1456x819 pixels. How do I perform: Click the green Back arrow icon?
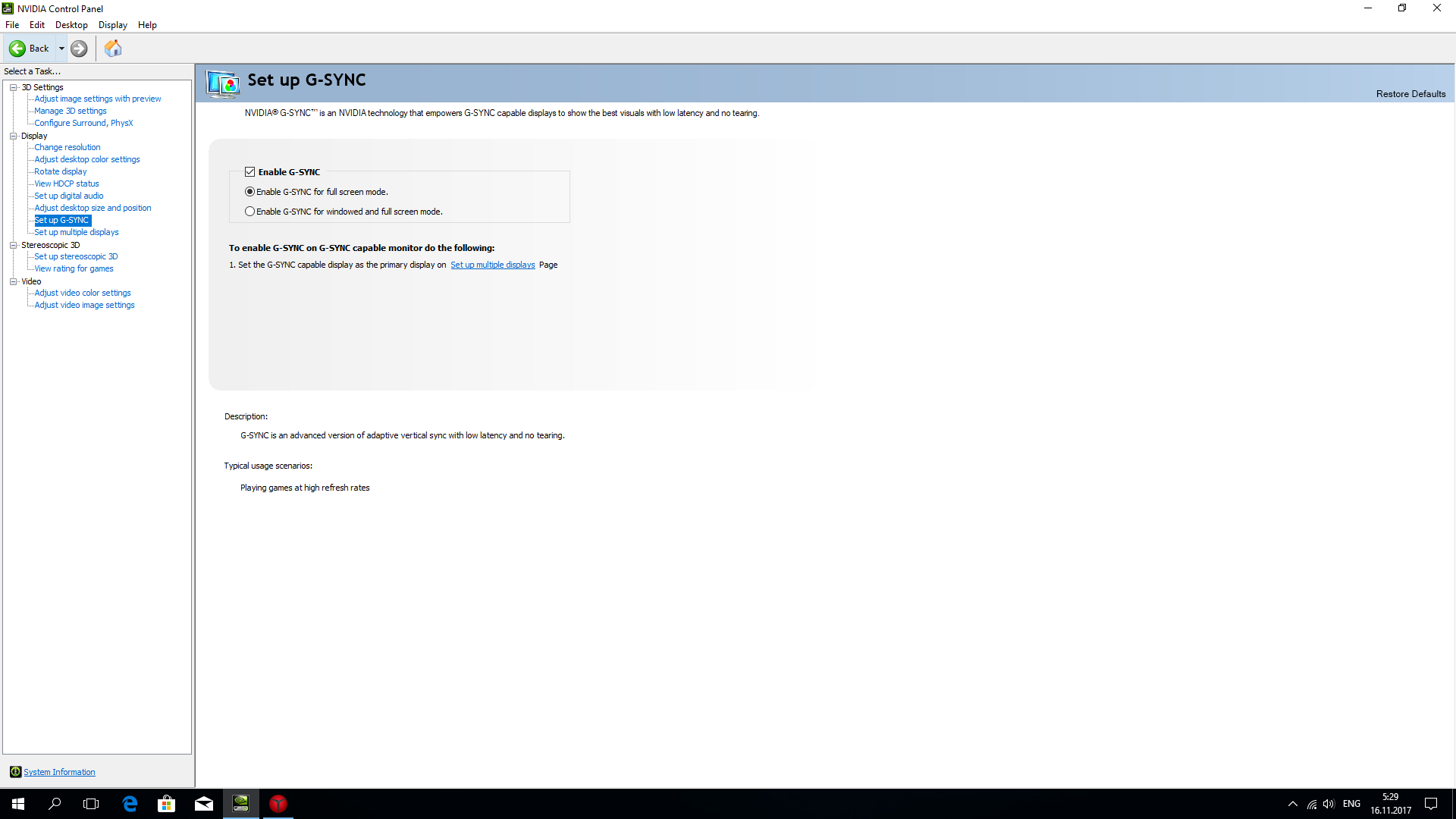17,49
